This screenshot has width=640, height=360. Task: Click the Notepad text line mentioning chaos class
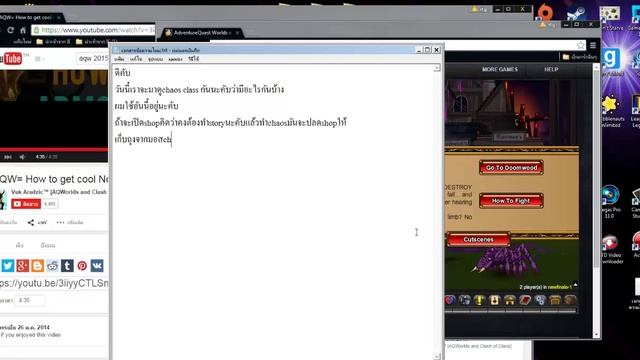coord(199,89)
